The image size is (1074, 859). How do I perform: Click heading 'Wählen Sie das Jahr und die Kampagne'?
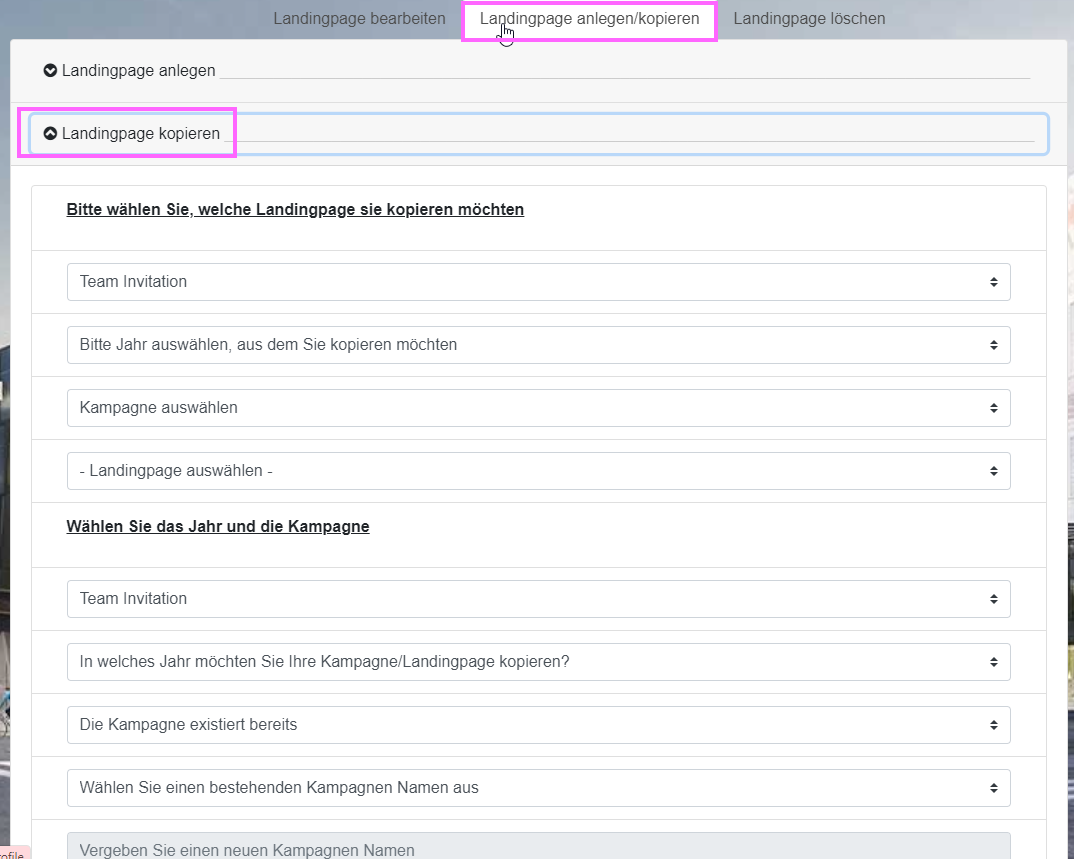point(218,527)
